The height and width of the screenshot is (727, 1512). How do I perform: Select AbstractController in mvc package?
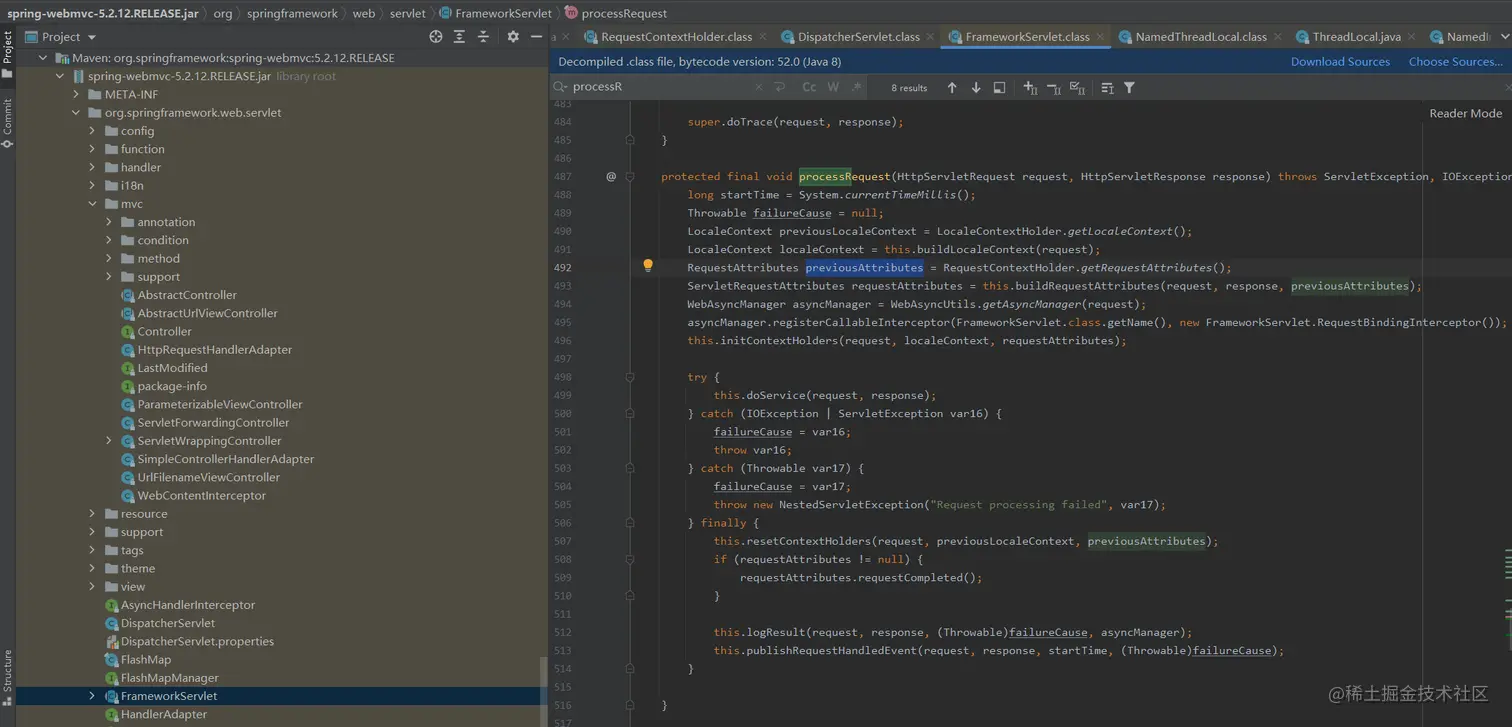click(x=187, y=295)
